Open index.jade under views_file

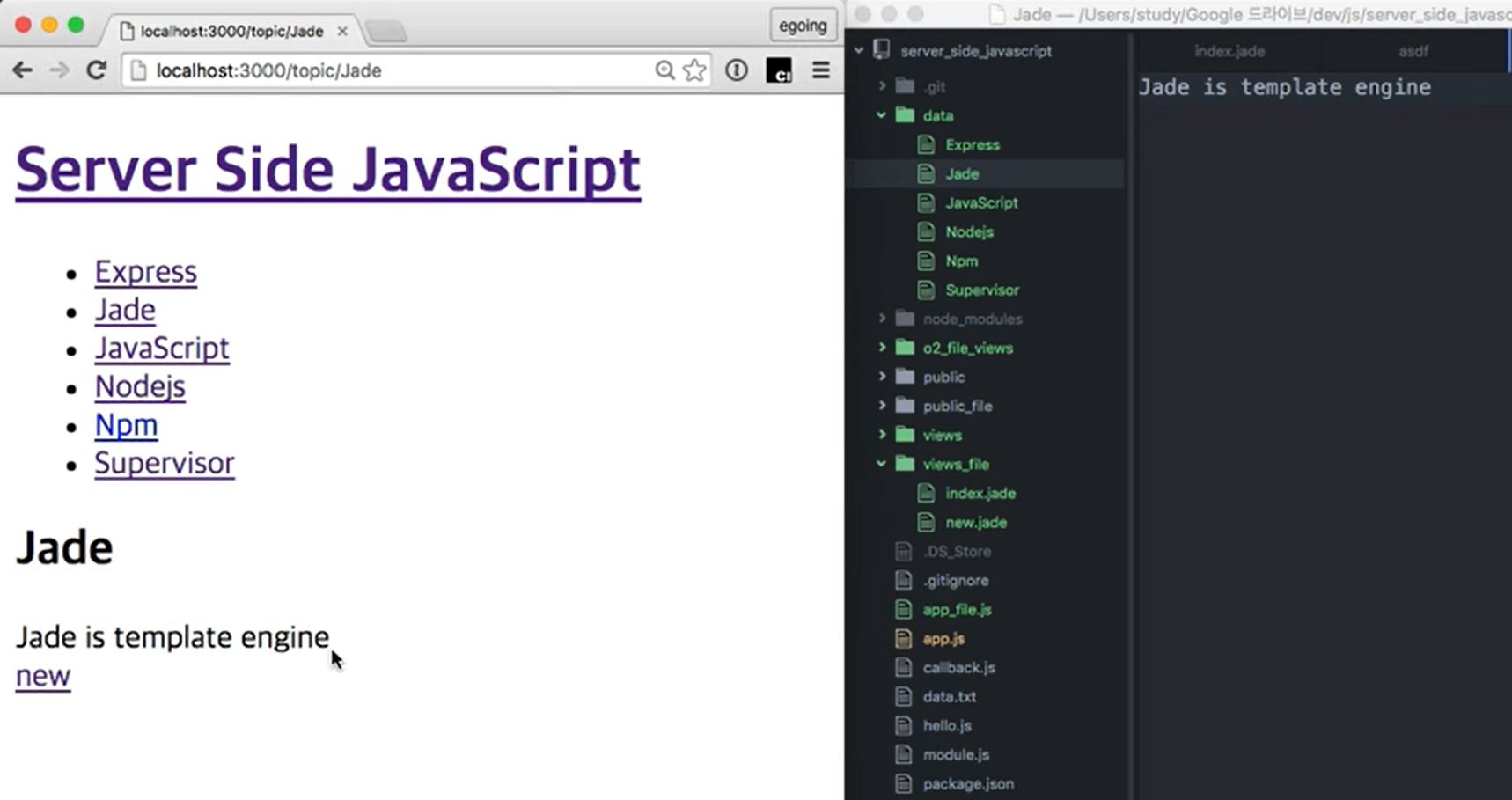pos(980,493)
